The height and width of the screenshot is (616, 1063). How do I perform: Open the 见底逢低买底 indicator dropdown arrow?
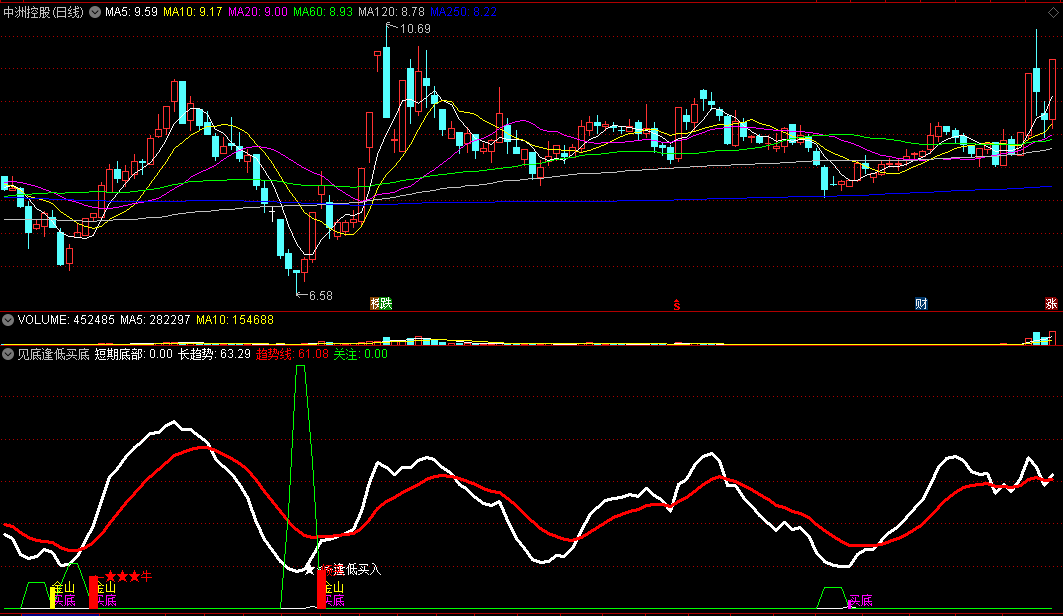pyautogui.click(x=8, y=354)
